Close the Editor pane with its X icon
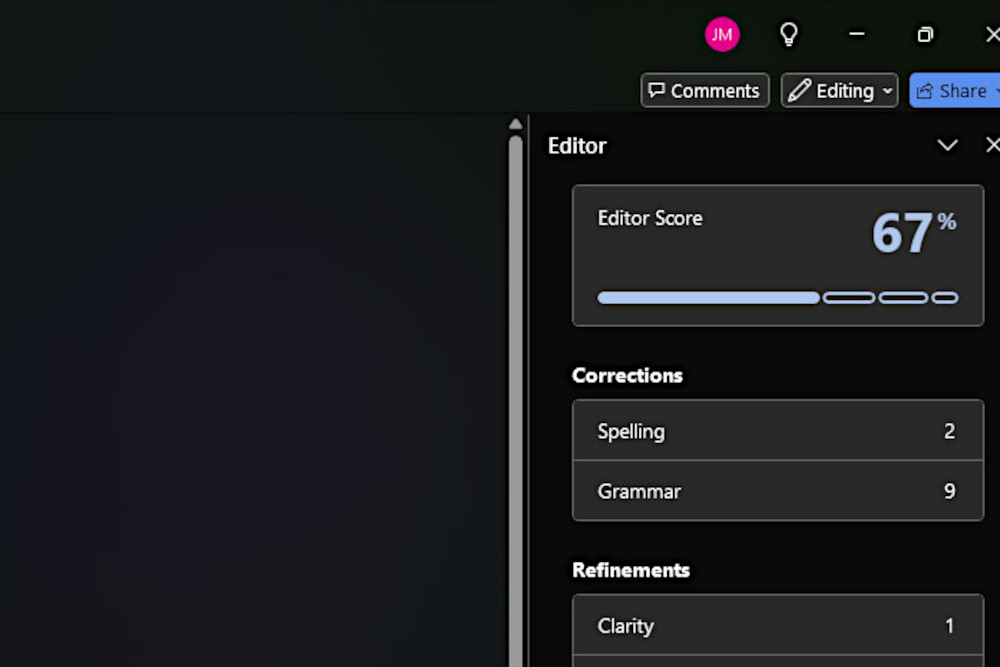Image resolution: width=1000 pixels, height=667 pixels. 992,145
